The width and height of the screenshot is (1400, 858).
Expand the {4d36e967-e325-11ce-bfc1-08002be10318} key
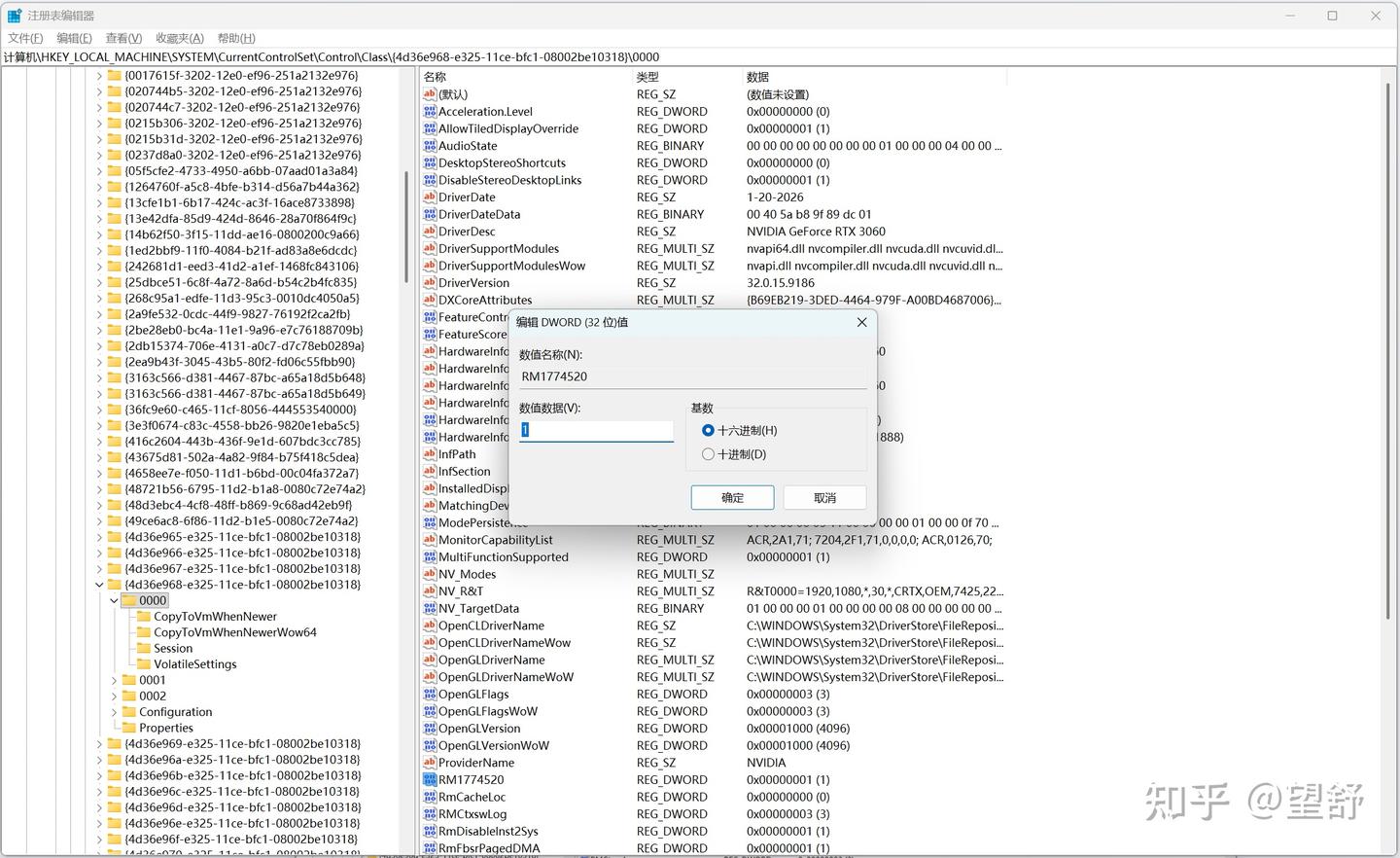99,569
